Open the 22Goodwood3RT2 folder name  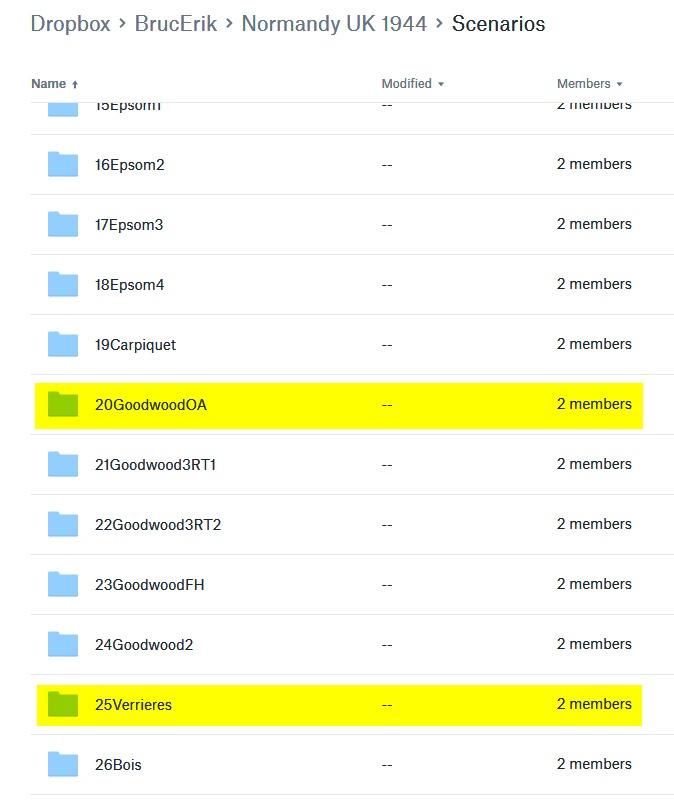pos(158,525)
